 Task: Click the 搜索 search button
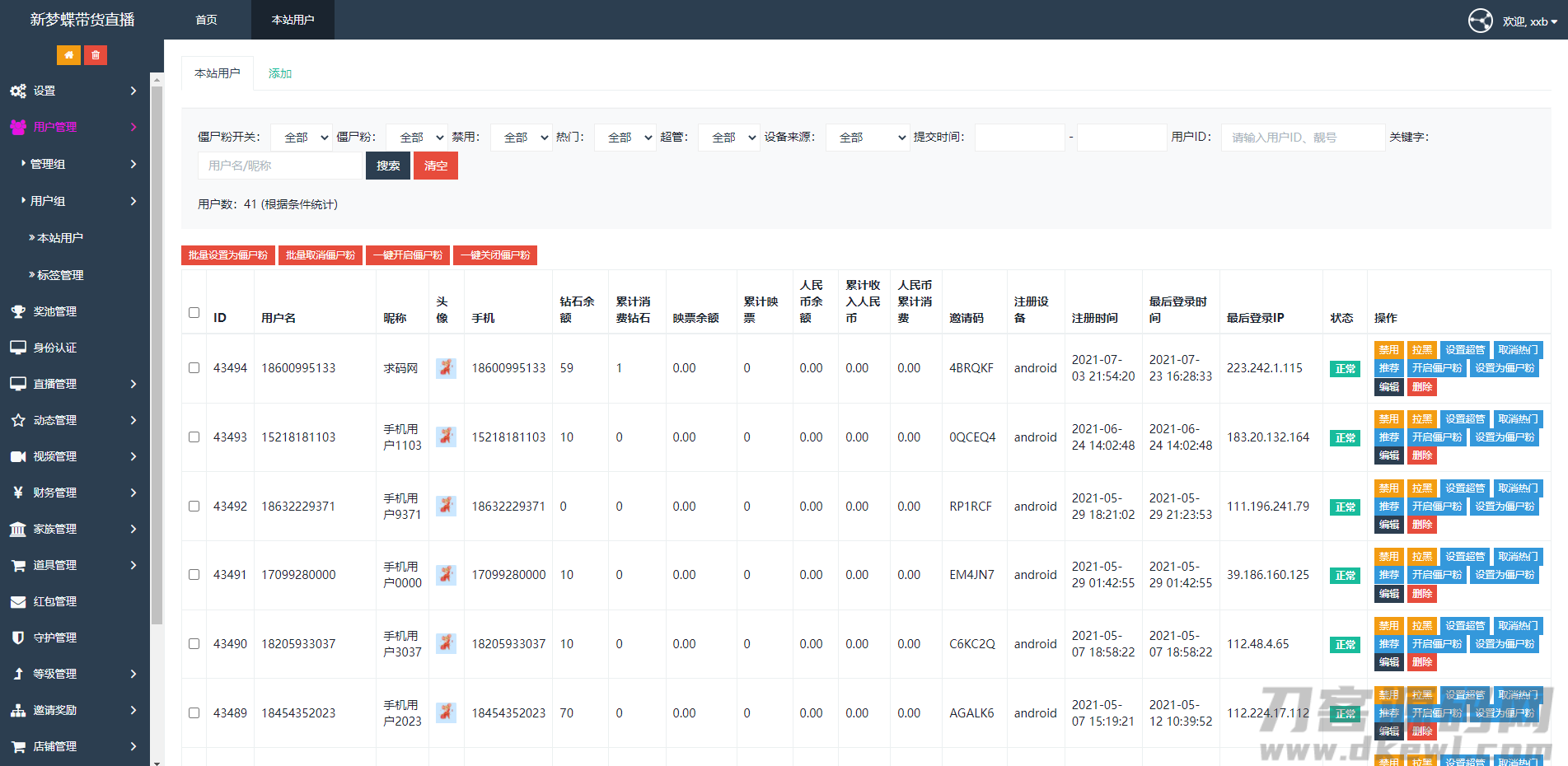click(387, 166)
